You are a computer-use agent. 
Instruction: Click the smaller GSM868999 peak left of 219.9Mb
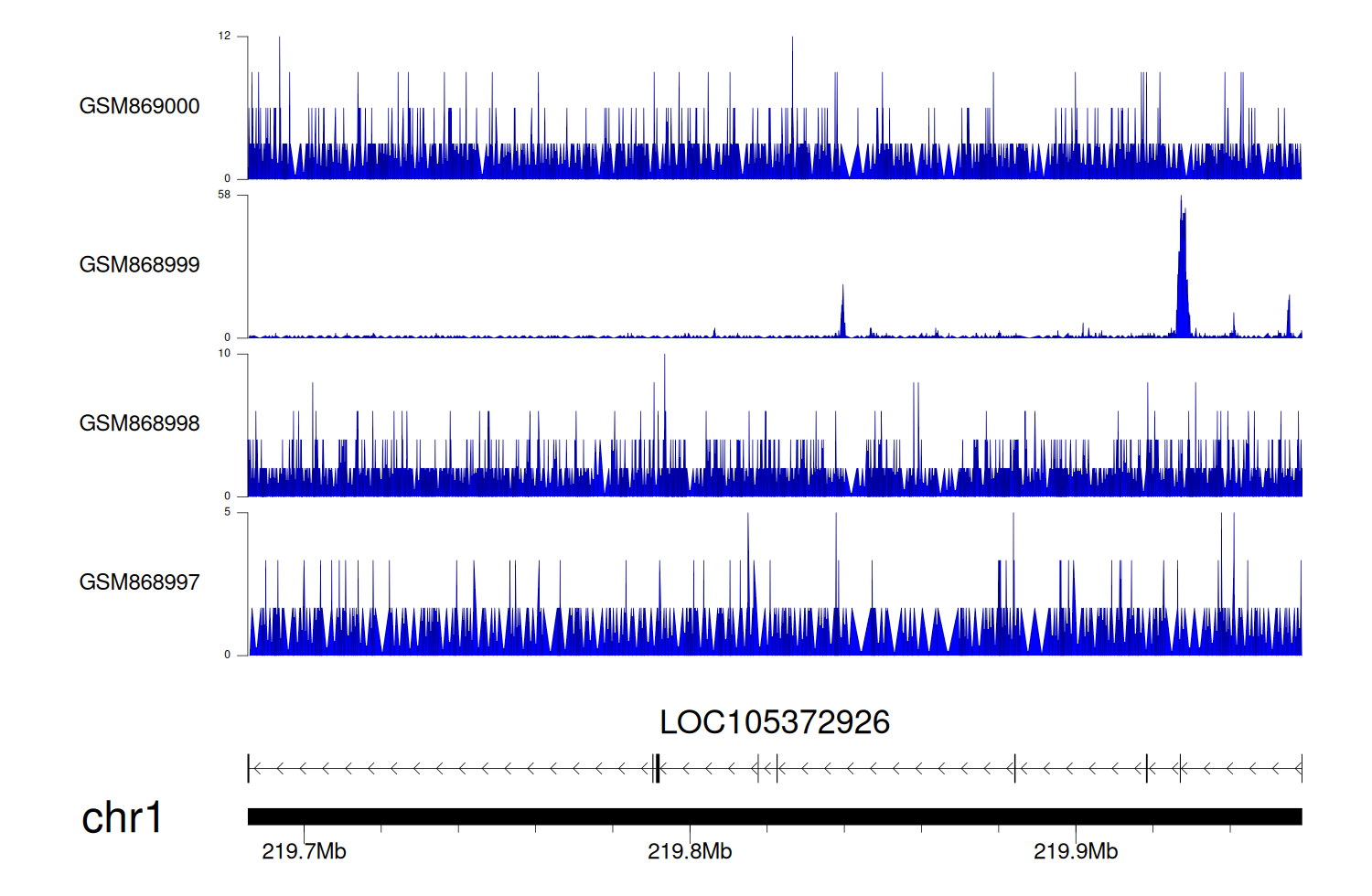click(x=842, y=313)
